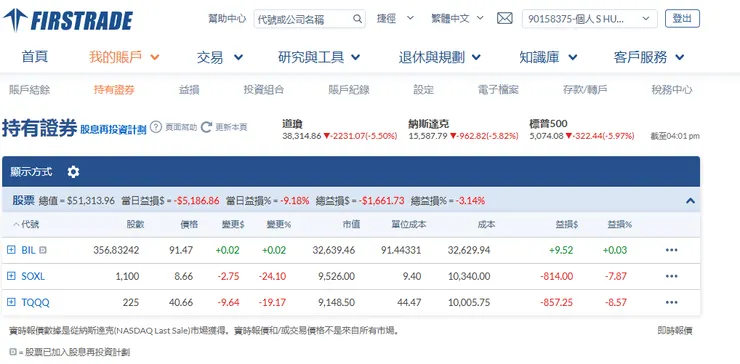Image resolution: width=740 pixels, height=364 pixels.
Task: Open display settings gear icon
Action: click(73, 172)
